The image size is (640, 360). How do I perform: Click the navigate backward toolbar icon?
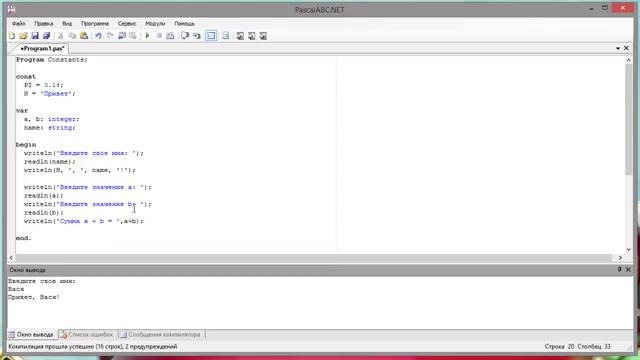(122, 36)
